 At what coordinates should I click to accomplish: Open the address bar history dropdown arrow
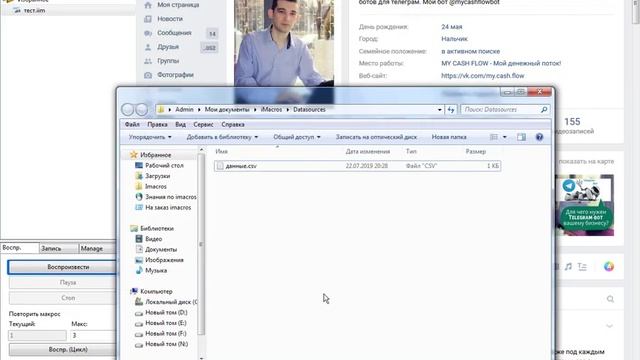(439, 109)
